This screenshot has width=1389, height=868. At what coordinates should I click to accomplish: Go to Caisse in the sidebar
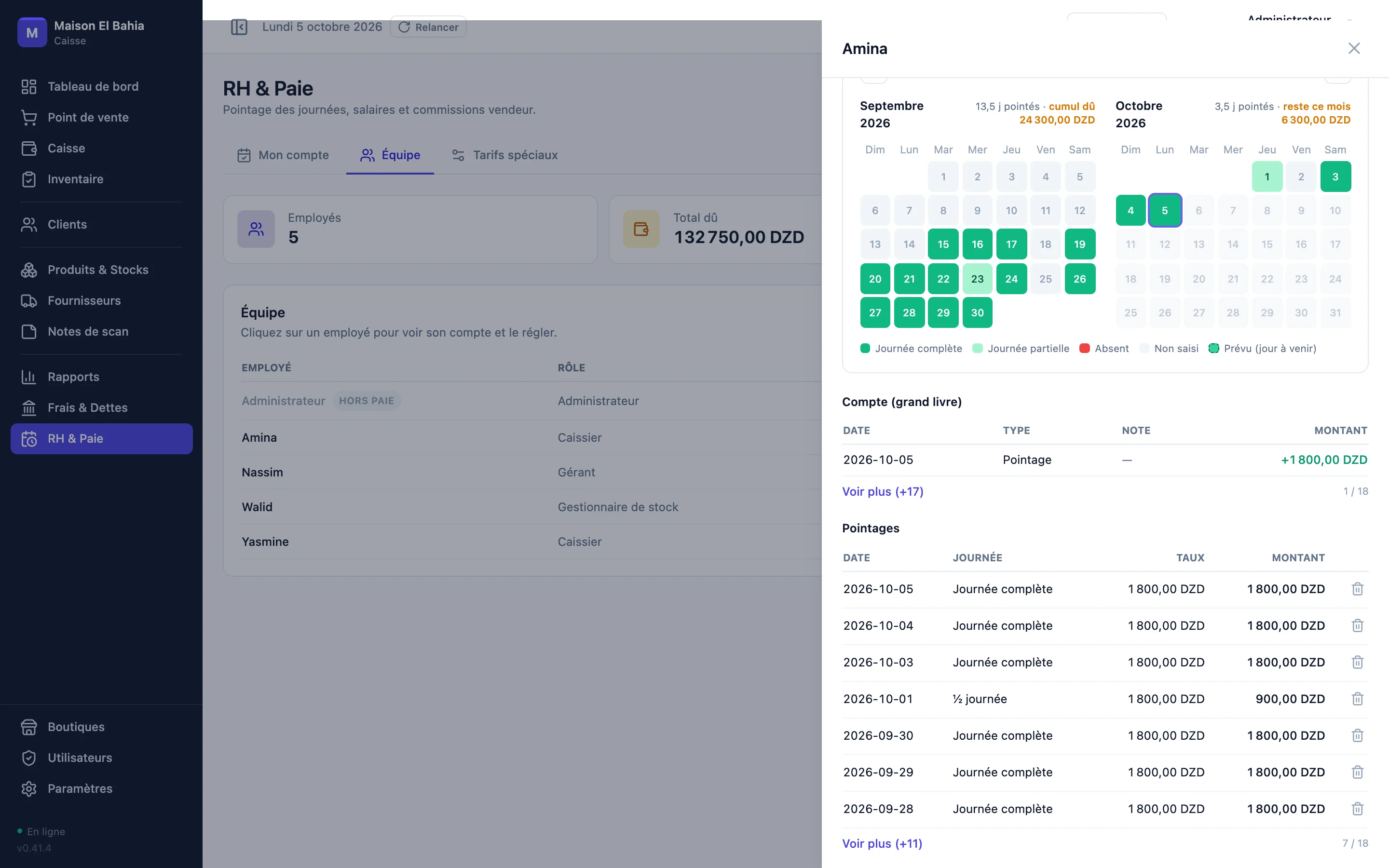[x=102, y=149]
